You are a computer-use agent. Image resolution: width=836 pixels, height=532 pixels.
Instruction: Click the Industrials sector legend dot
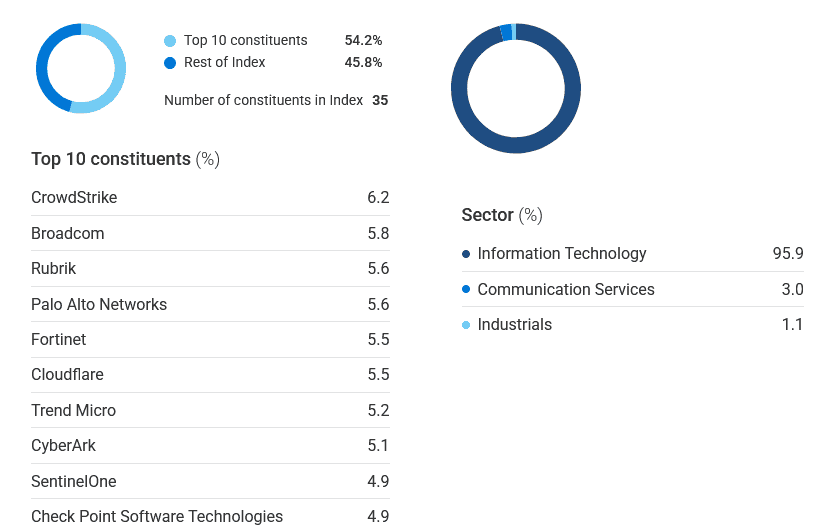[466, 325]
